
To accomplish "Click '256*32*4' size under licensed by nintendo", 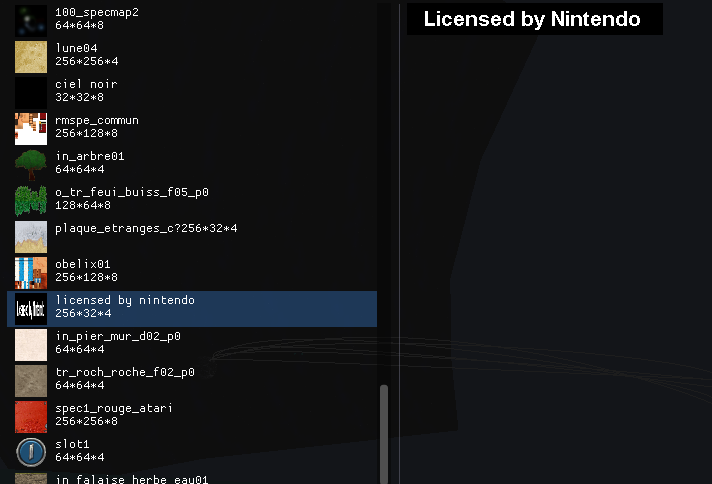I will tap(83, 313).
